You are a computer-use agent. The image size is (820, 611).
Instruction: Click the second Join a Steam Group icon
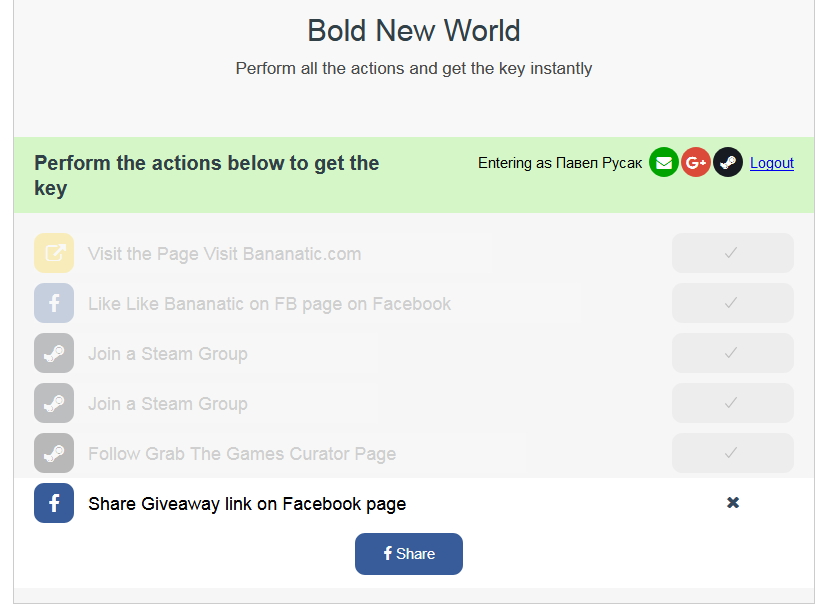pyautogui.click(x=54, y=403)
